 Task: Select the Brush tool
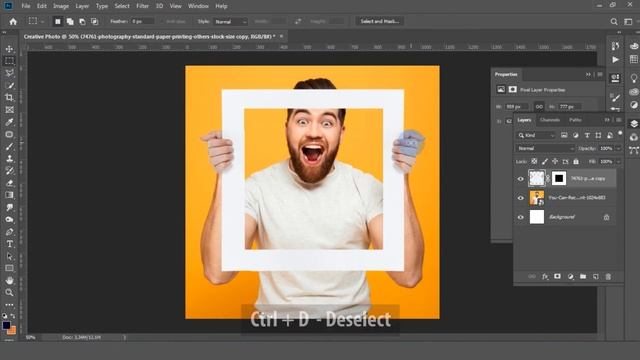click(9, 147)
